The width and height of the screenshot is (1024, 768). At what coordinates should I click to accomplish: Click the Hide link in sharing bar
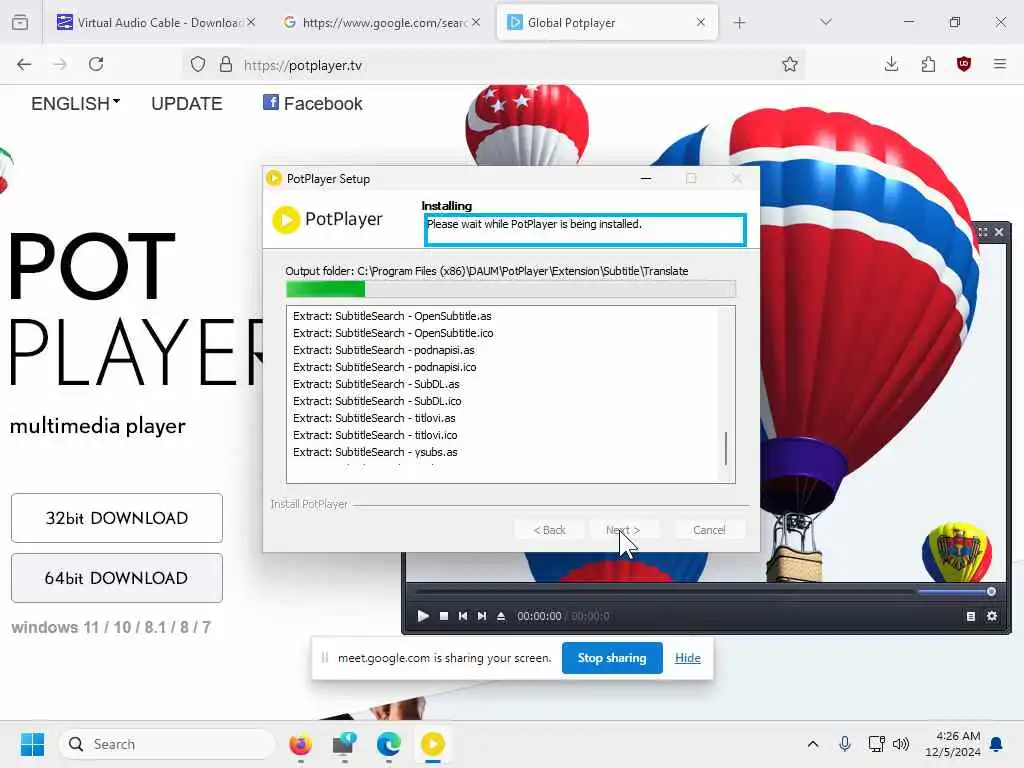tap(688, 658)
